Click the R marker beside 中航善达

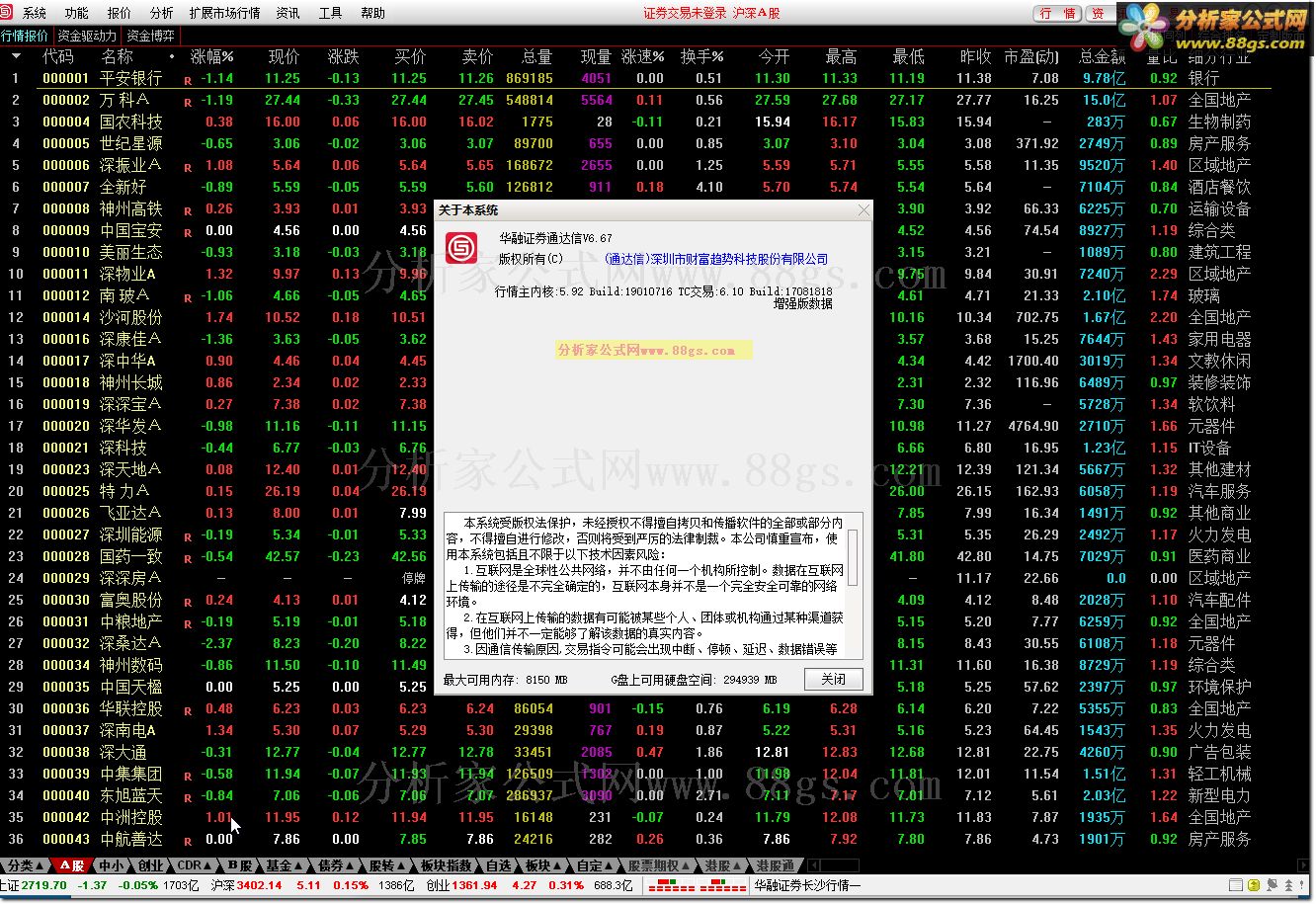(x=188, y=841)
